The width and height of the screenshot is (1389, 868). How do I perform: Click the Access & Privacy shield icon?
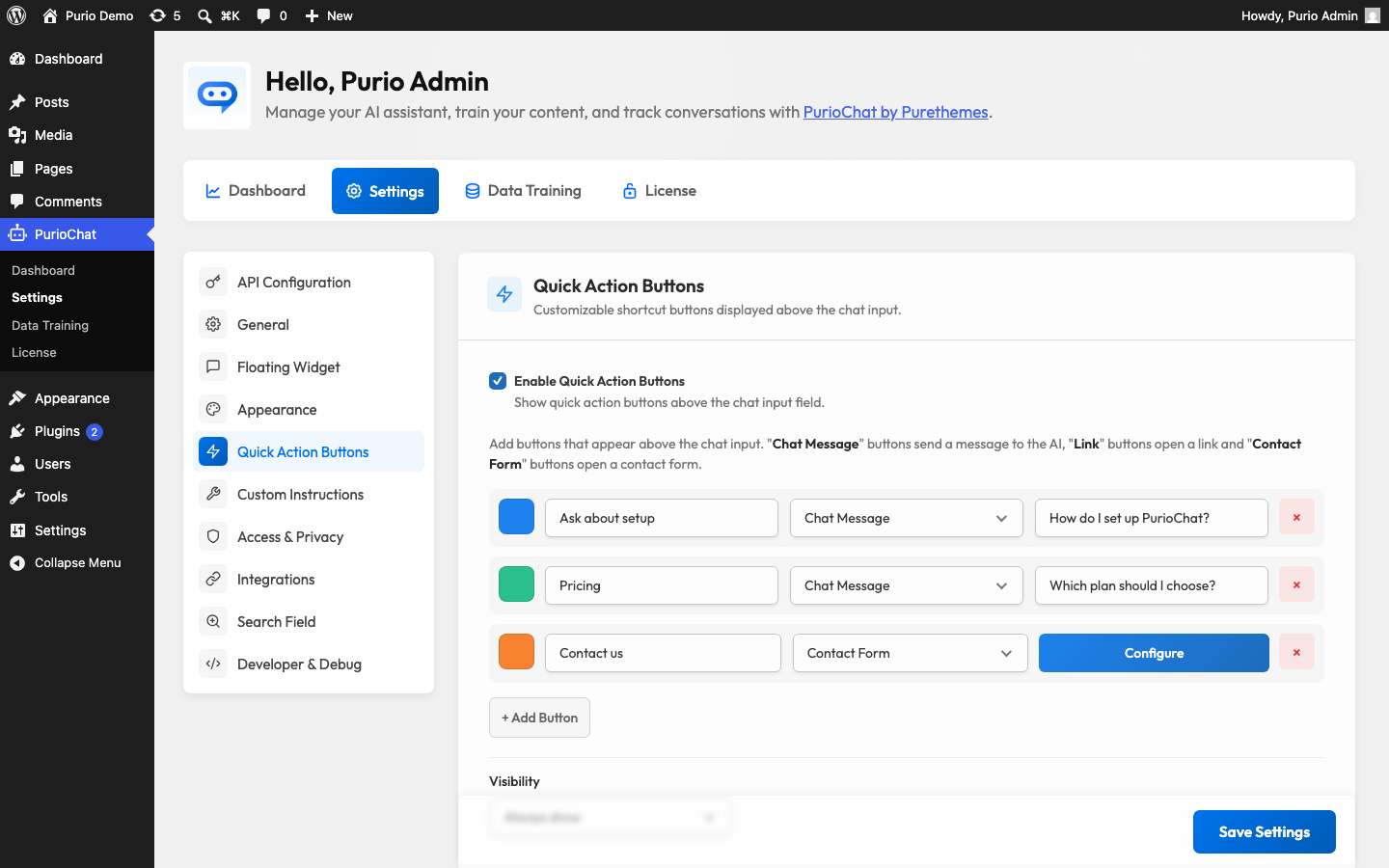[x=213, y=536]
